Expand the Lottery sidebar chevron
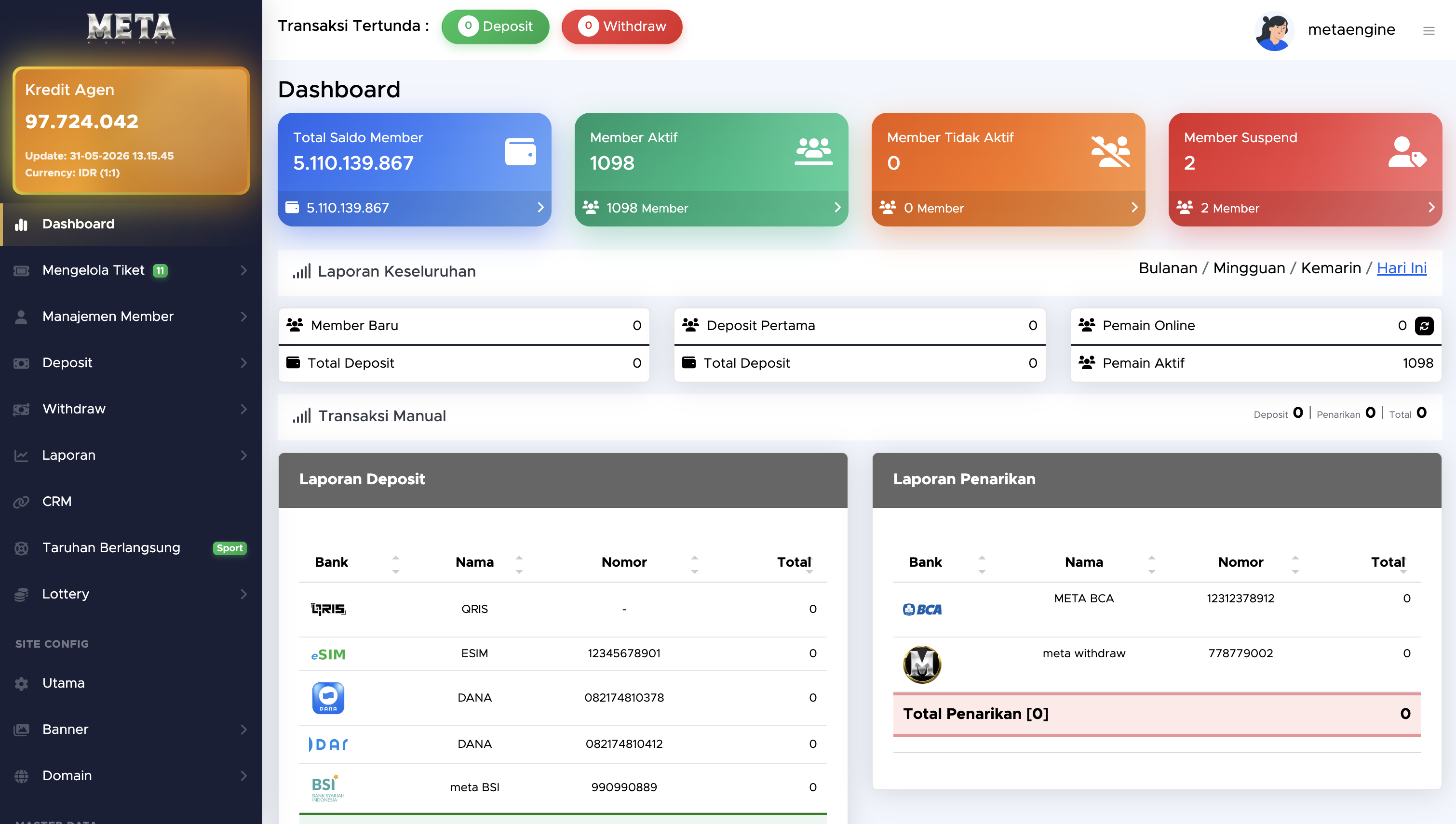Screen dimensions: 1456x824 (x=243, y=594)
